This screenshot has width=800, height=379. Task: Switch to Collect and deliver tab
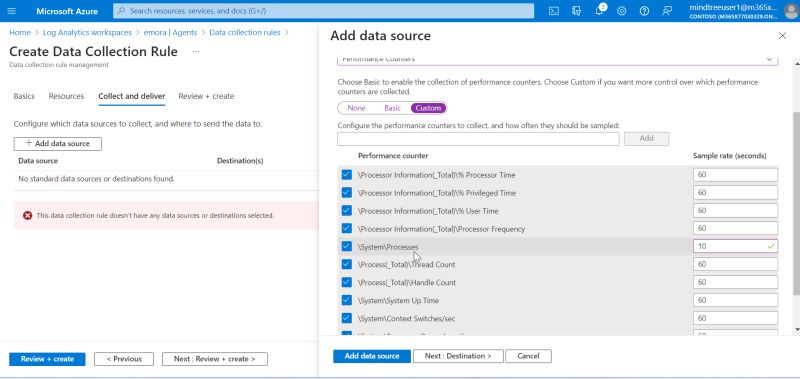[x=132, y=96]
